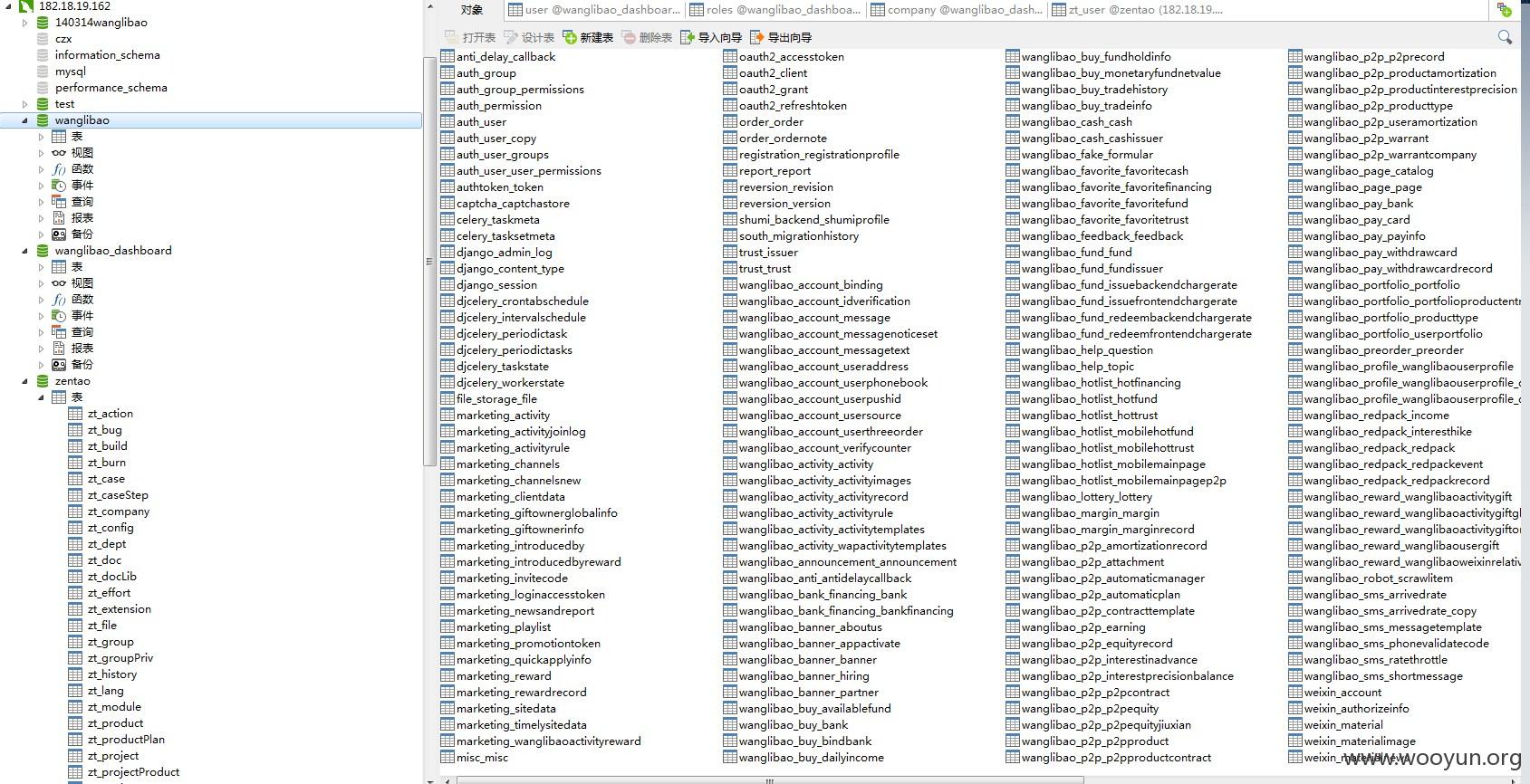Click the tree panel vertical scrollbar
Viewport: 1530px width, 784px height.
tap(428, 263)
